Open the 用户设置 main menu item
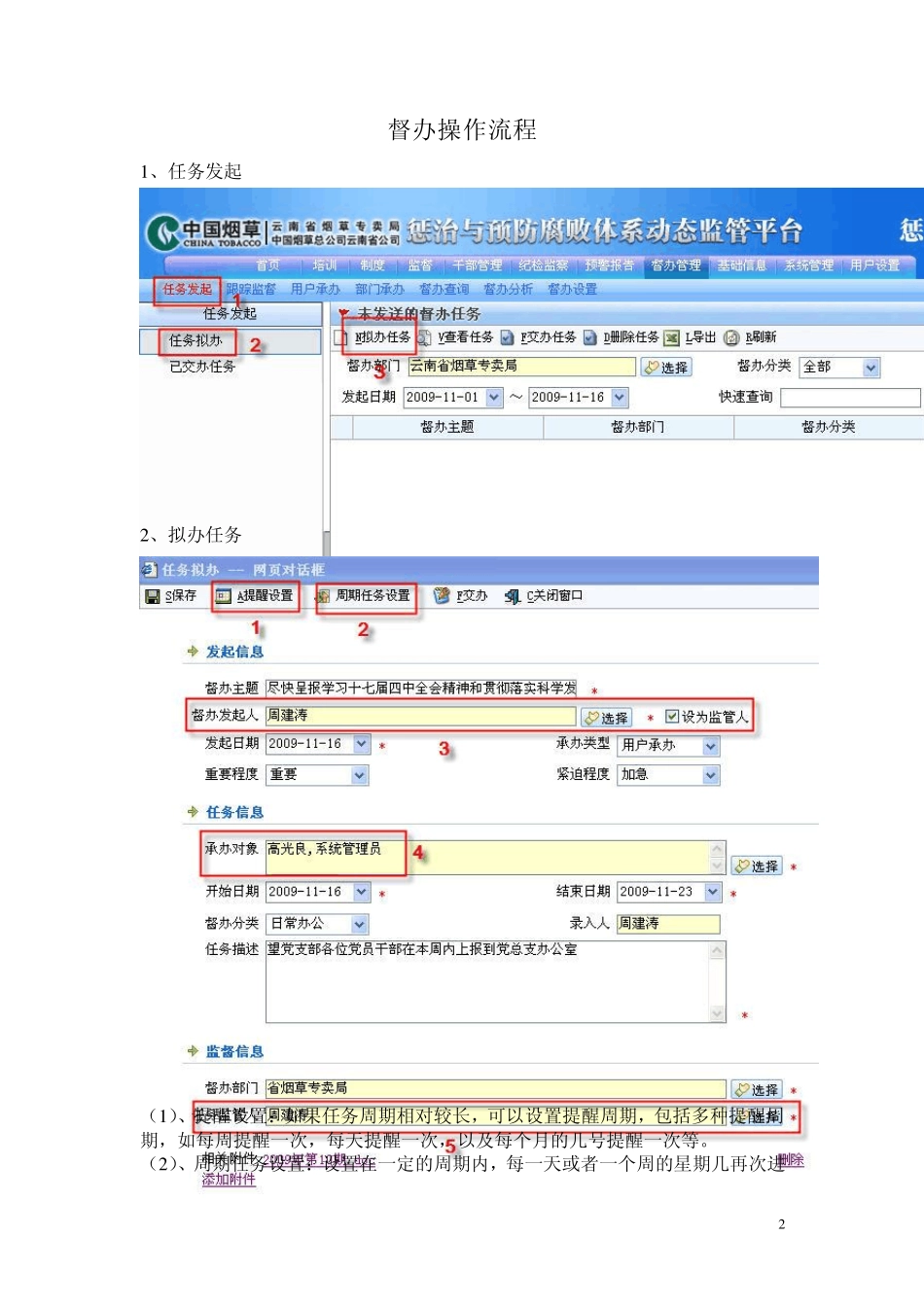The width and height of the screenshot is (924, 1307). tap(874, 265)
